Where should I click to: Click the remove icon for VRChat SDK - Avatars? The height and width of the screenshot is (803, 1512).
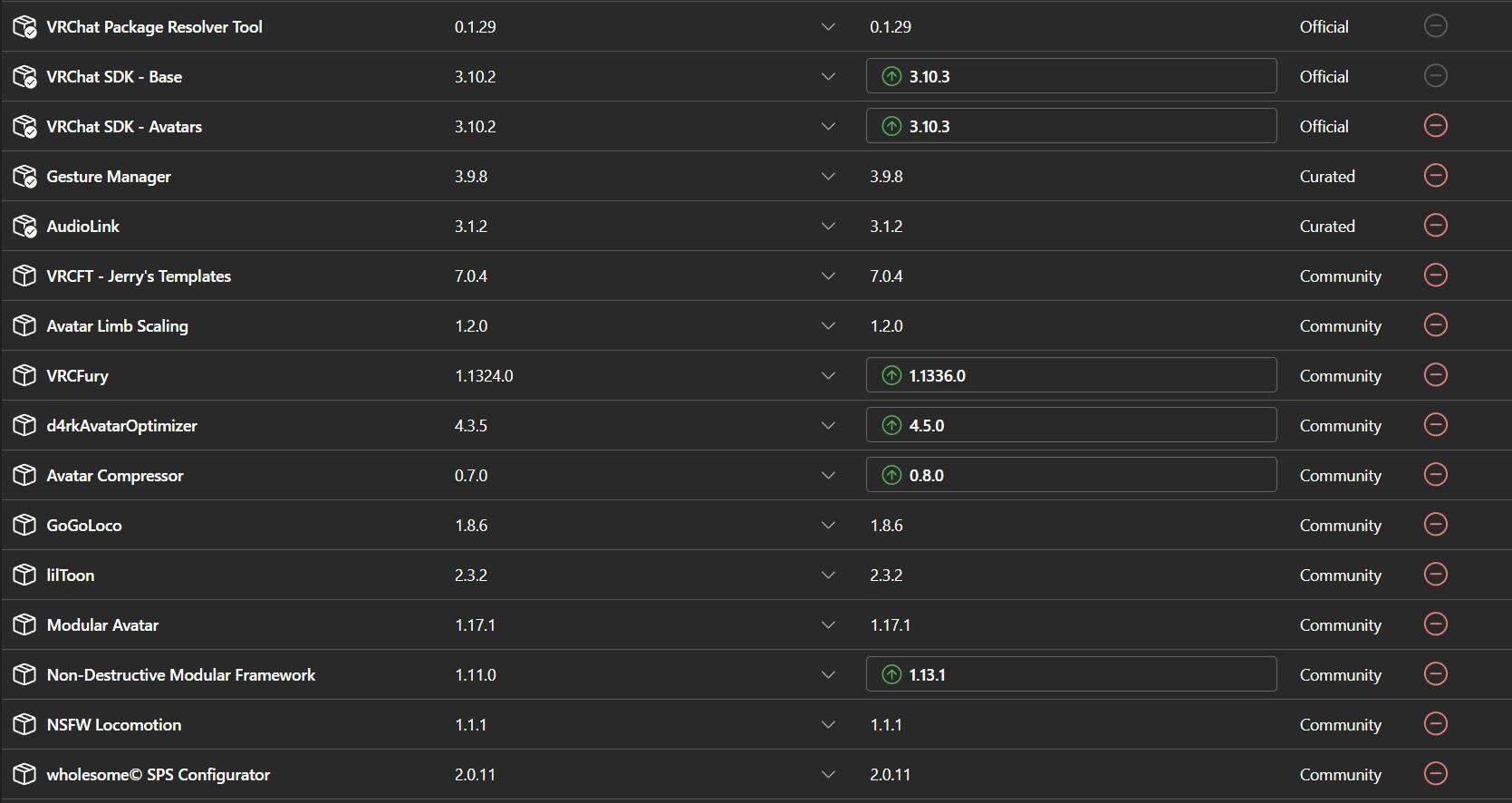click(1435, 125)
